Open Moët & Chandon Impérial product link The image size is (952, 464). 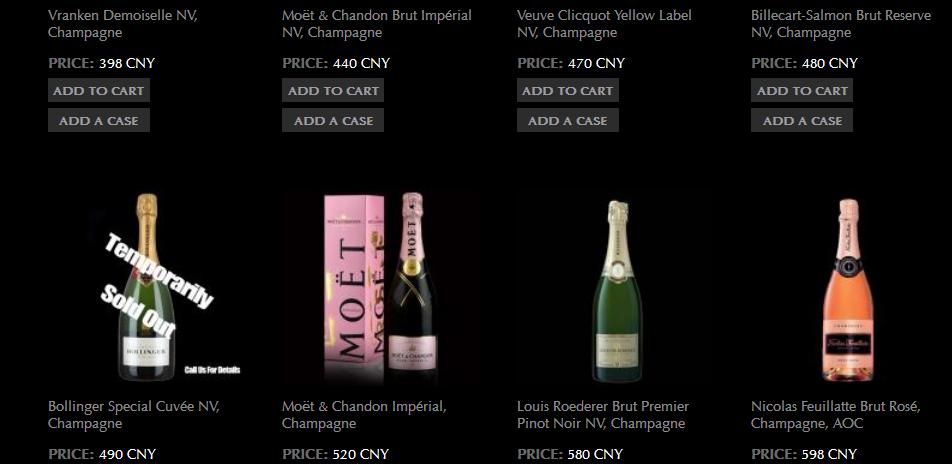364,414
